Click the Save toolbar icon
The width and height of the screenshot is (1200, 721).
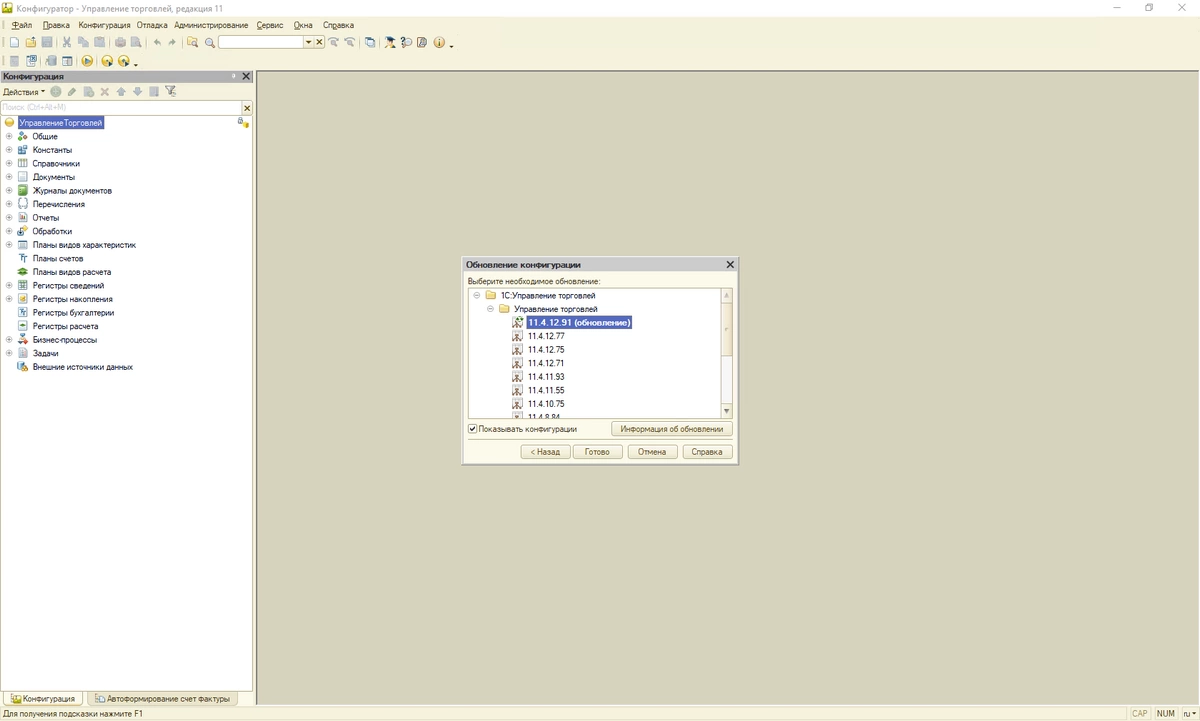click(x=47, y=42)
